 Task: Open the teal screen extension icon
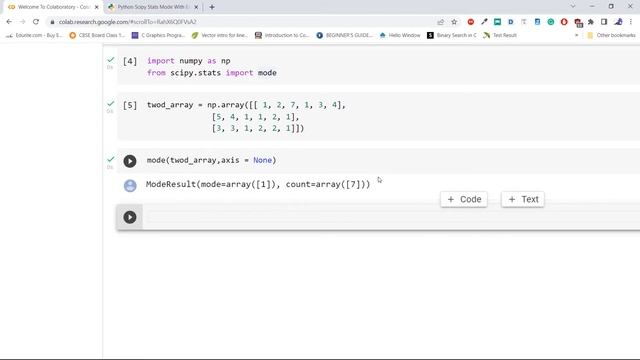coord(497,22)
